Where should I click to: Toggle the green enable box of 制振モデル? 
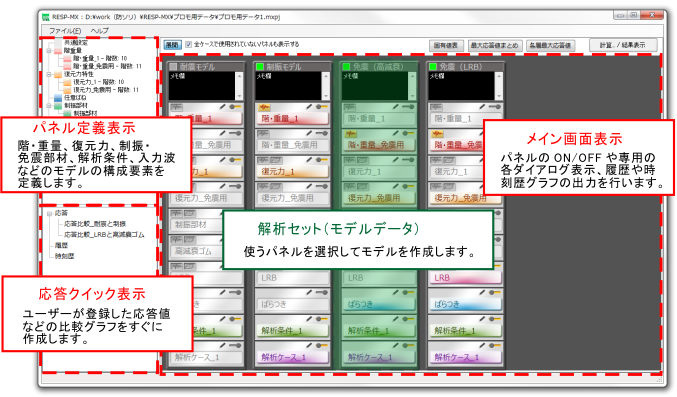[259, 67]
